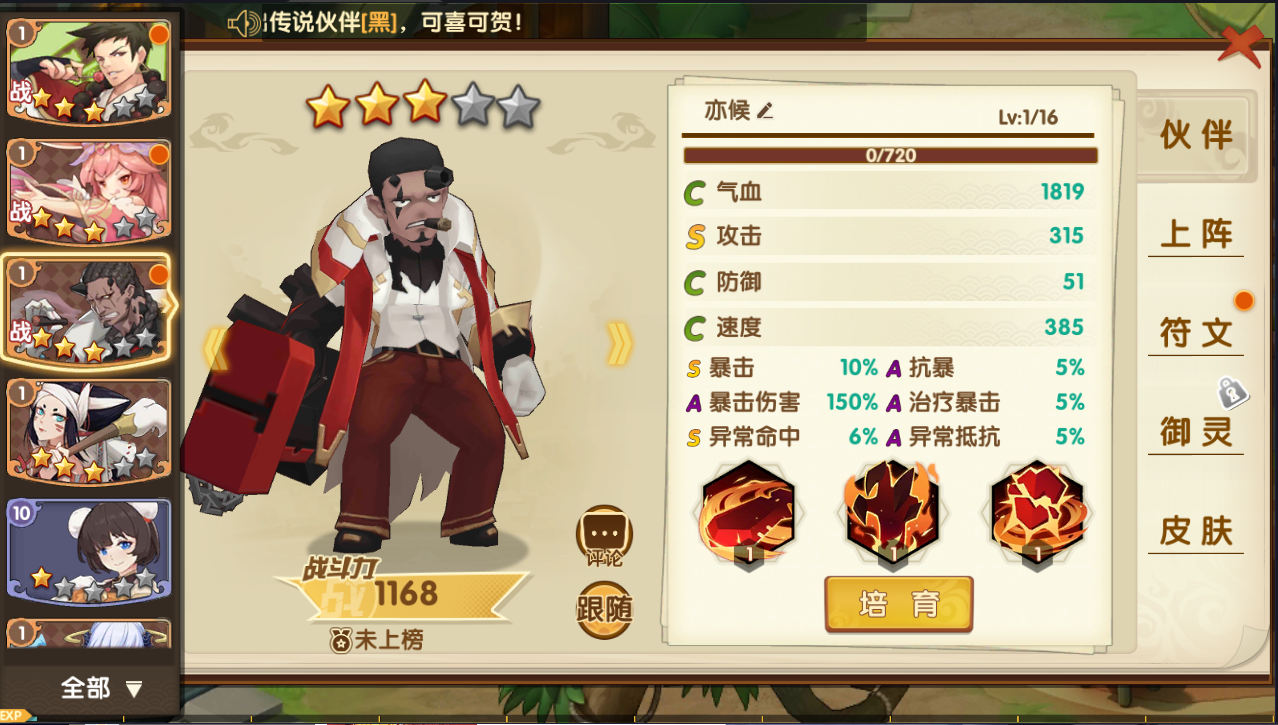Show next partner with right chevron arrow

point(620,344)
